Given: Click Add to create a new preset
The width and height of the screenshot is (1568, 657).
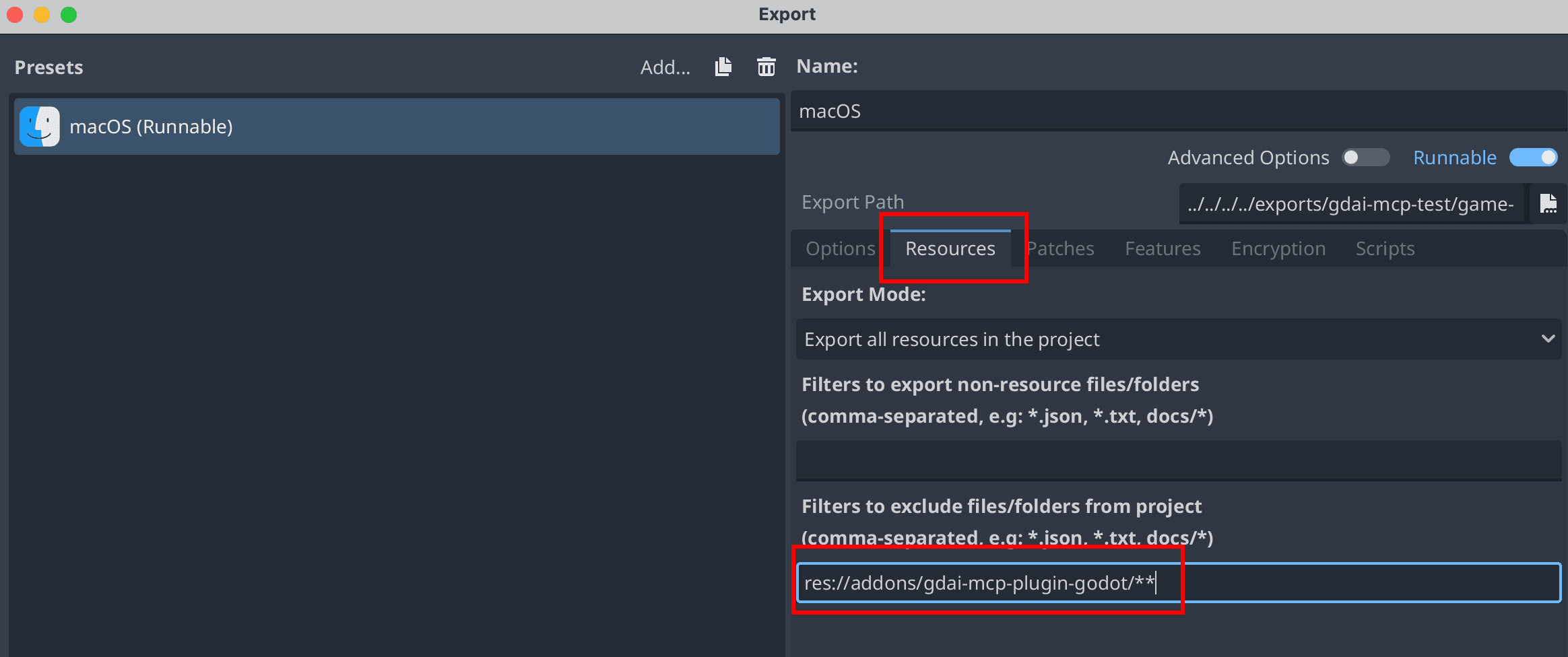Looking at the screenshot, I should click(x=664, y=67).
